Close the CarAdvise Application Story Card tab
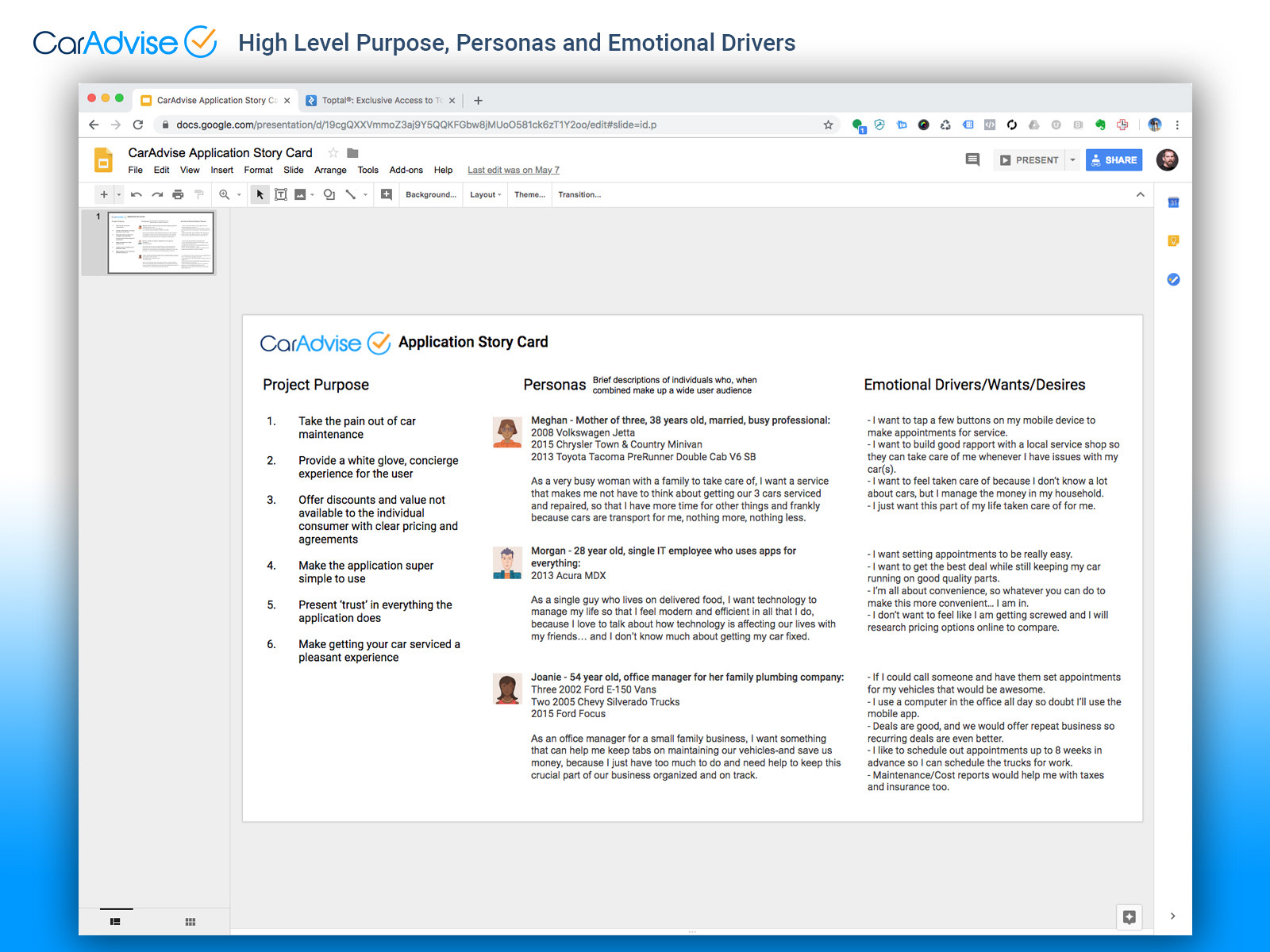Screen dimensions: 1270x952 tap(287, 101)
